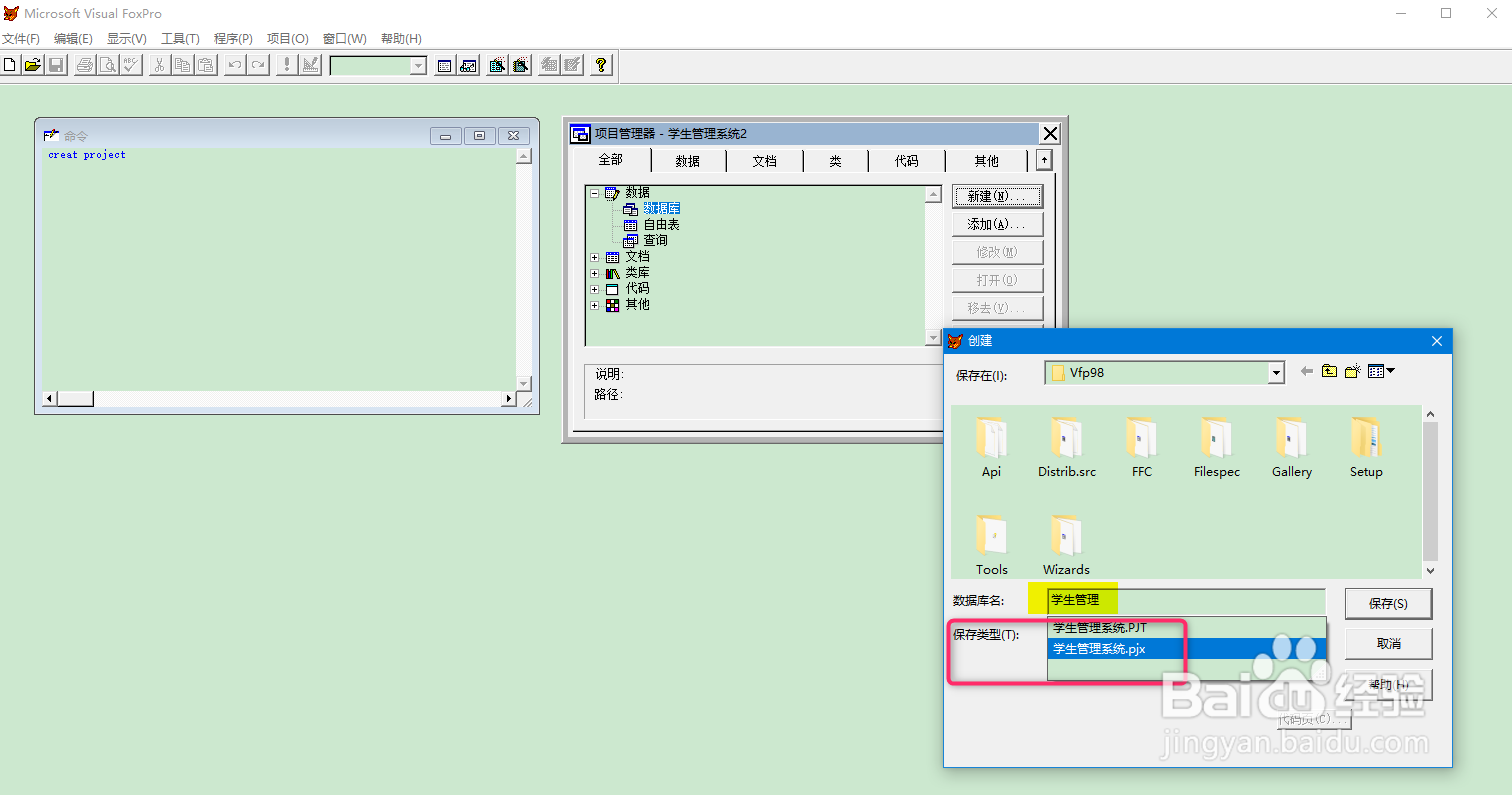Click the Print toolbar icon
Image resolution: width=1512 pixels, height=795 pixels.
coord(85,65)
